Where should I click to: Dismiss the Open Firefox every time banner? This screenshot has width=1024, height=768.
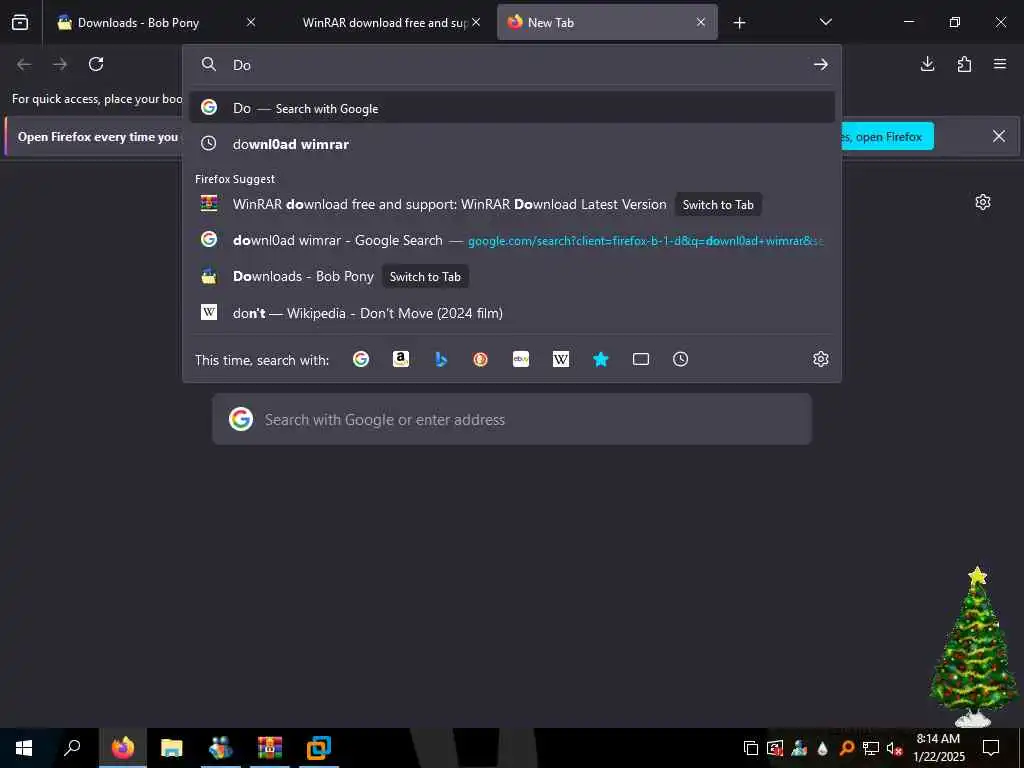pos(999,136)
